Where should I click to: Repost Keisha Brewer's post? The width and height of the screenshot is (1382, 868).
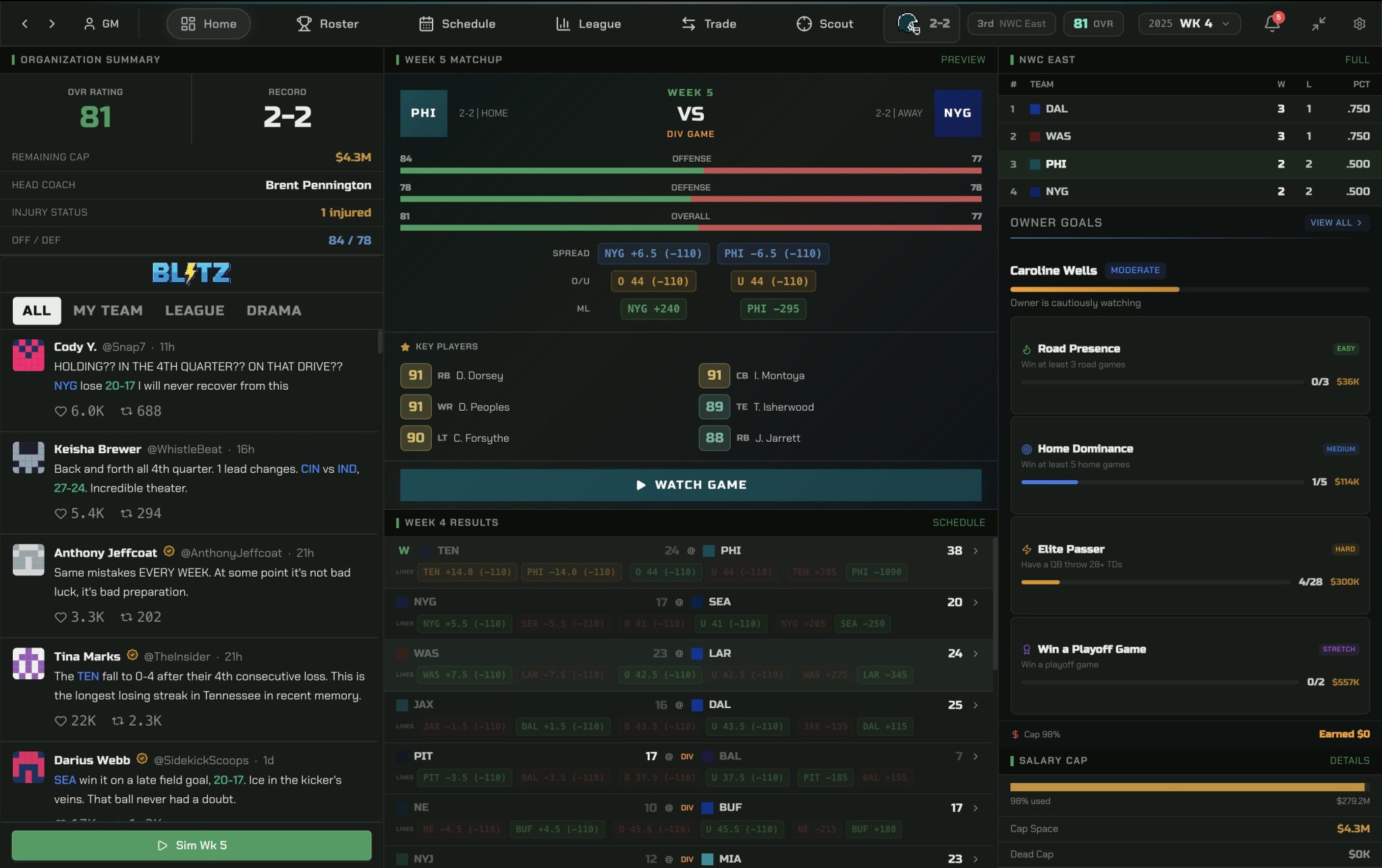coord(126,514)
